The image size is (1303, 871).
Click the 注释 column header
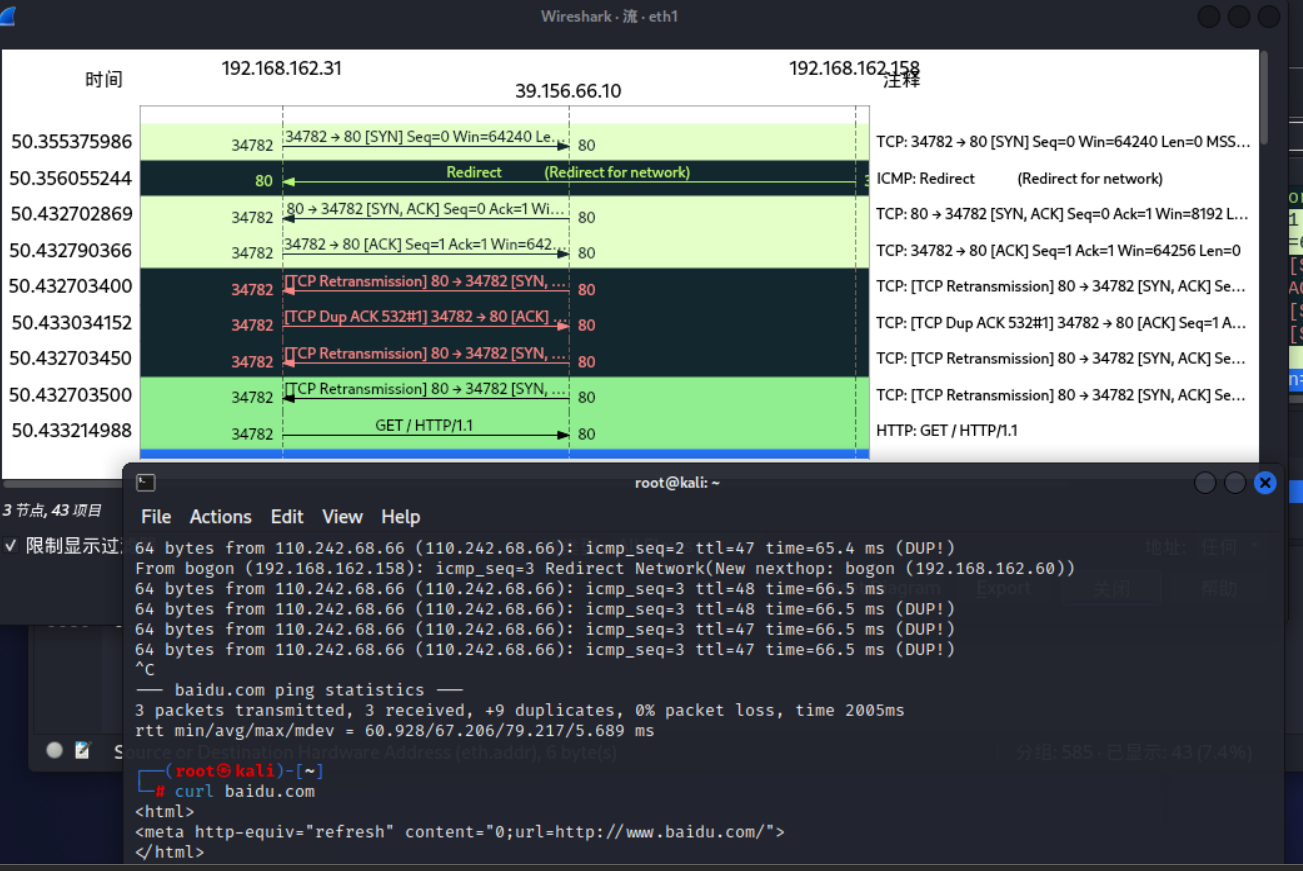pos(901,81)
